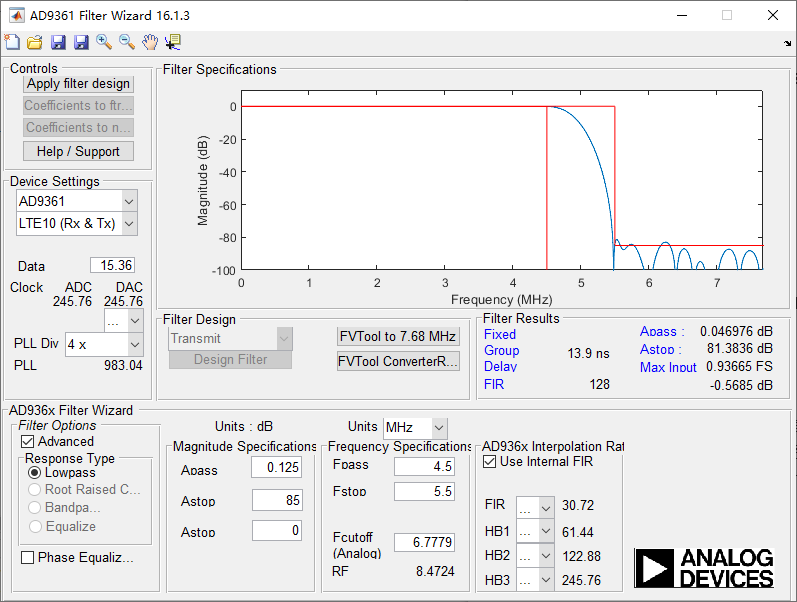Click the Astop result value 81.3836 dB
The image size is (797, 602).
click(740, 348)
